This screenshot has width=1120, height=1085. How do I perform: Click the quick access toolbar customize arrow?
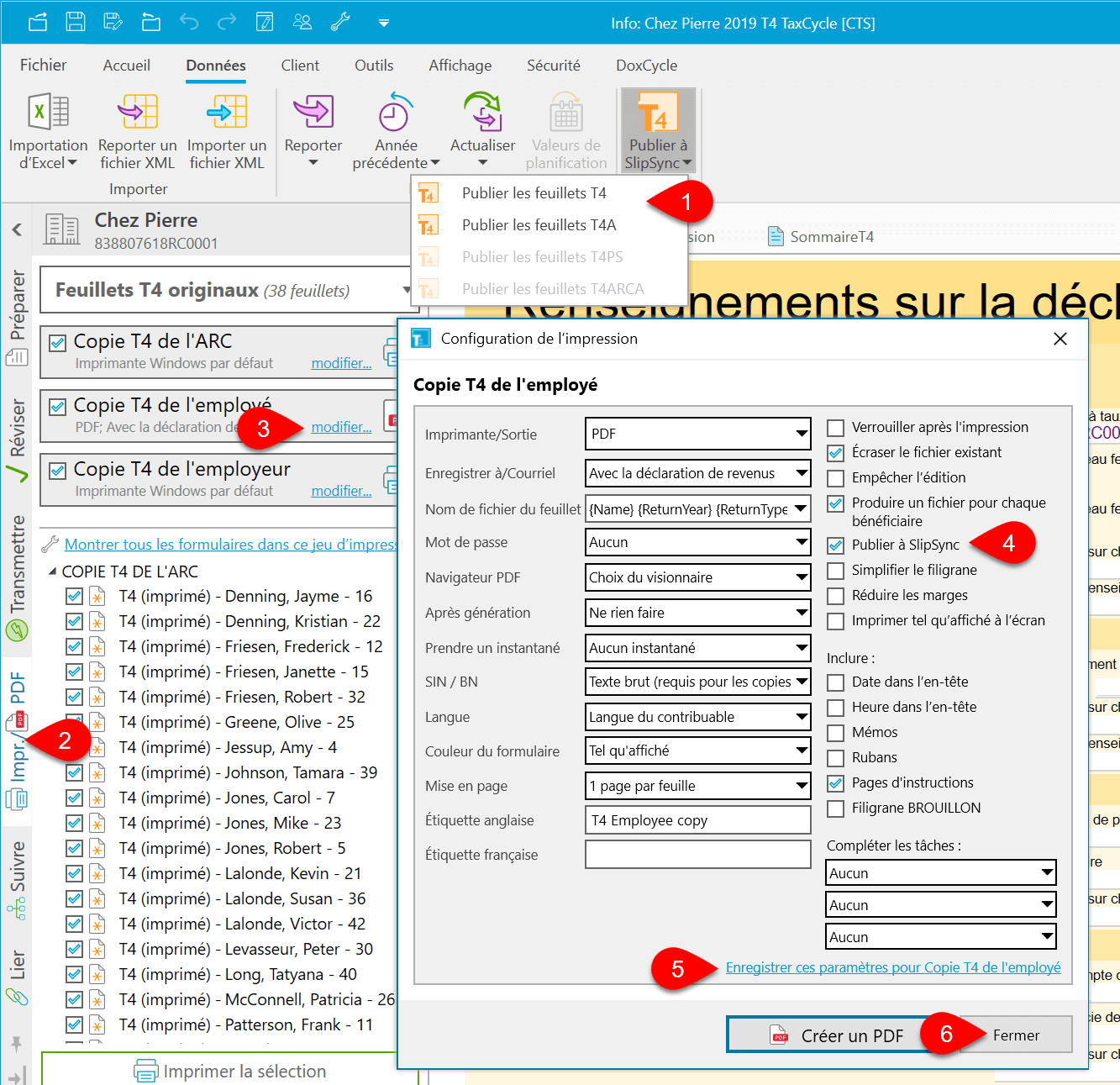384,23
